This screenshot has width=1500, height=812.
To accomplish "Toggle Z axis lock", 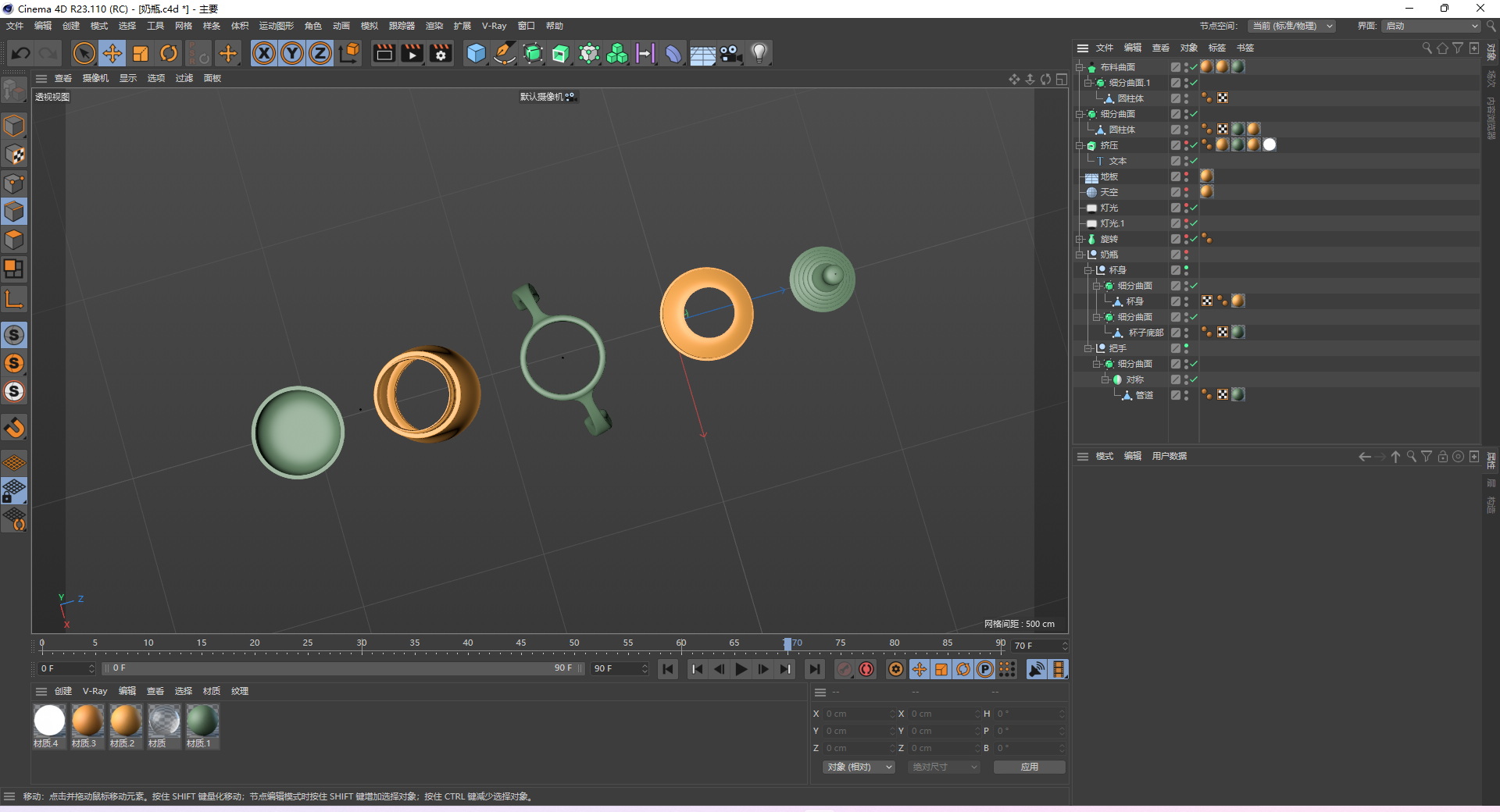I will coord(320,53).
